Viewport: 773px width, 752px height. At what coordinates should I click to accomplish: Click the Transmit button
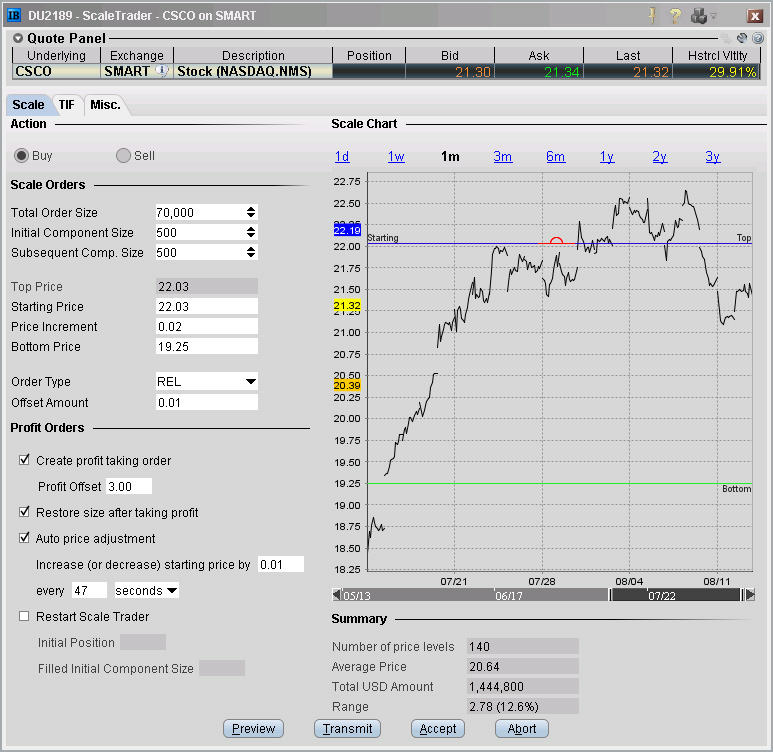[348, 728]
